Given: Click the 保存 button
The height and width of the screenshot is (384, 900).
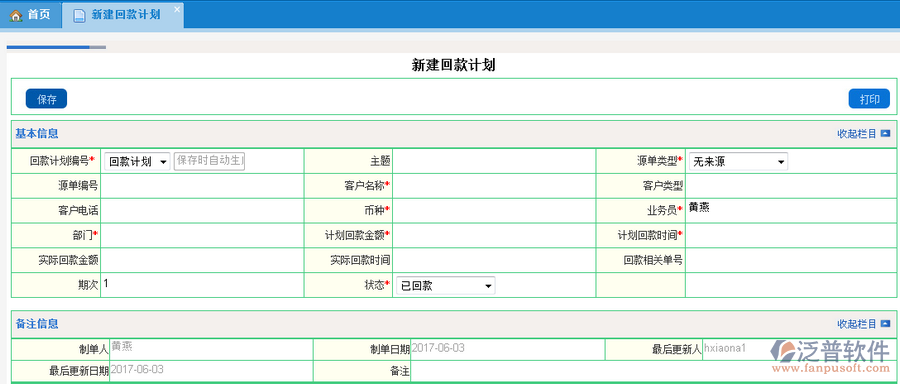Looking at the screenshot, I should pyautogui.click(x=46, y=99).
